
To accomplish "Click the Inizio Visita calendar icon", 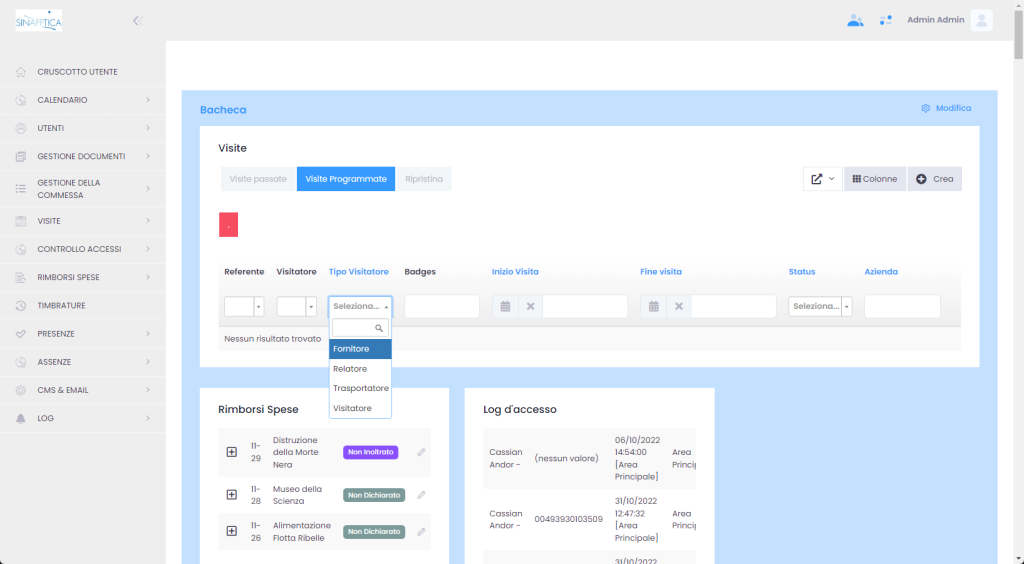I will (505, 307).
